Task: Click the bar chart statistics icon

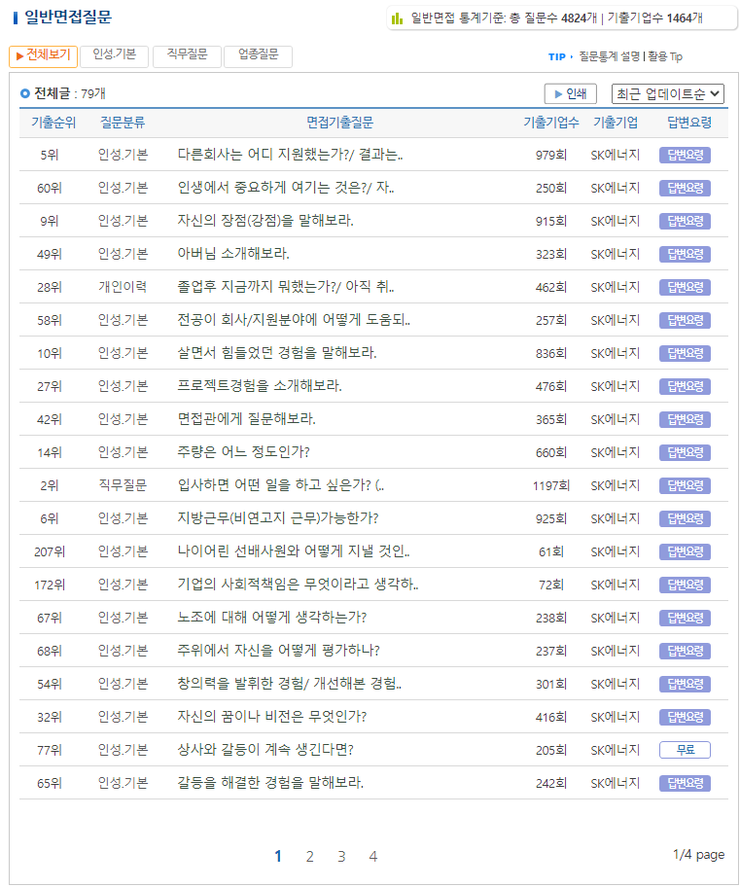Action: click(397, 18)
